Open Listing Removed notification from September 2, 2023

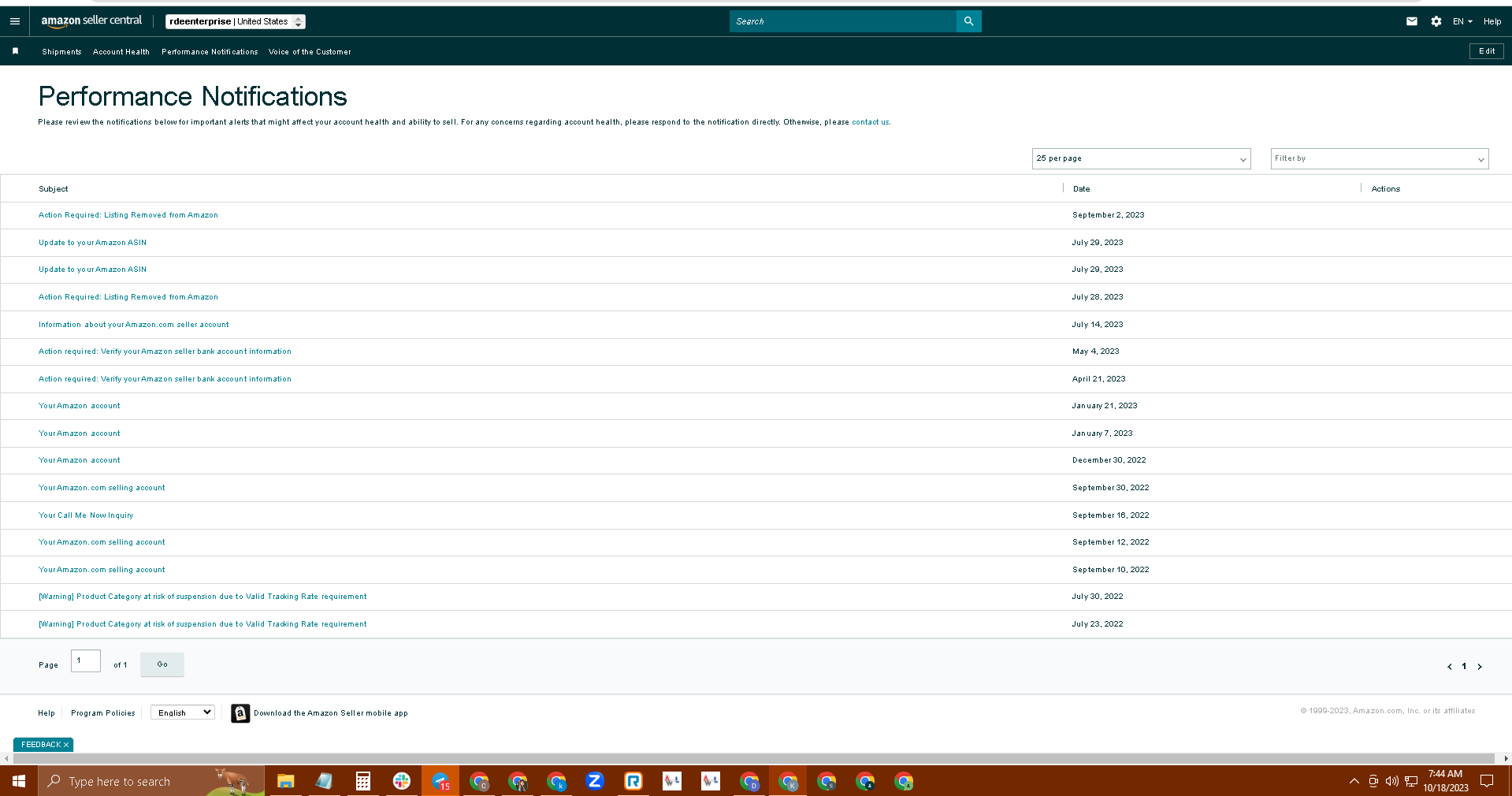click(128, 215)
